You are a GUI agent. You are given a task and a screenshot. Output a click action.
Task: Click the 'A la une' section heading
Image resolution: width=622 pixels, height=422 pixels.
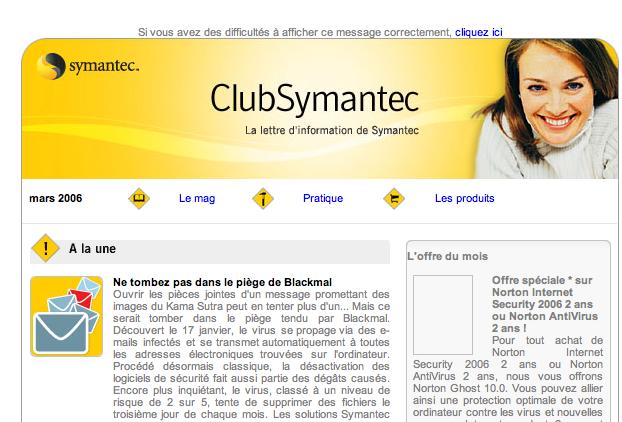pyautogui.click(x=92, y=249)
